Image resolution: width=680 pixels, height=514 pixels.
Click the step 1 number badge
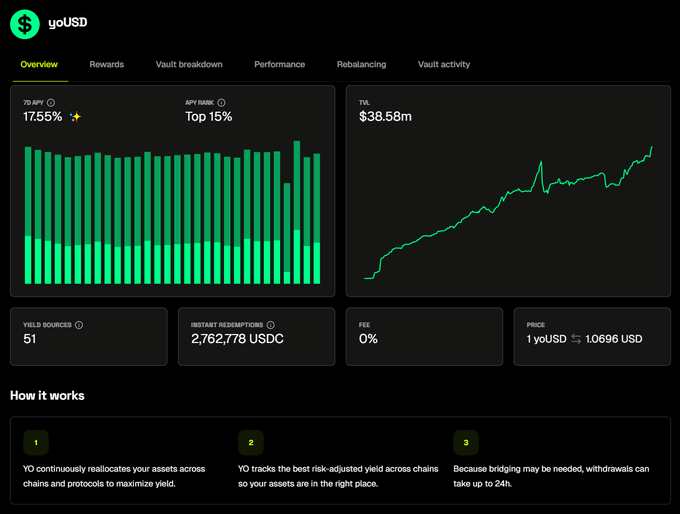(35, 441)
